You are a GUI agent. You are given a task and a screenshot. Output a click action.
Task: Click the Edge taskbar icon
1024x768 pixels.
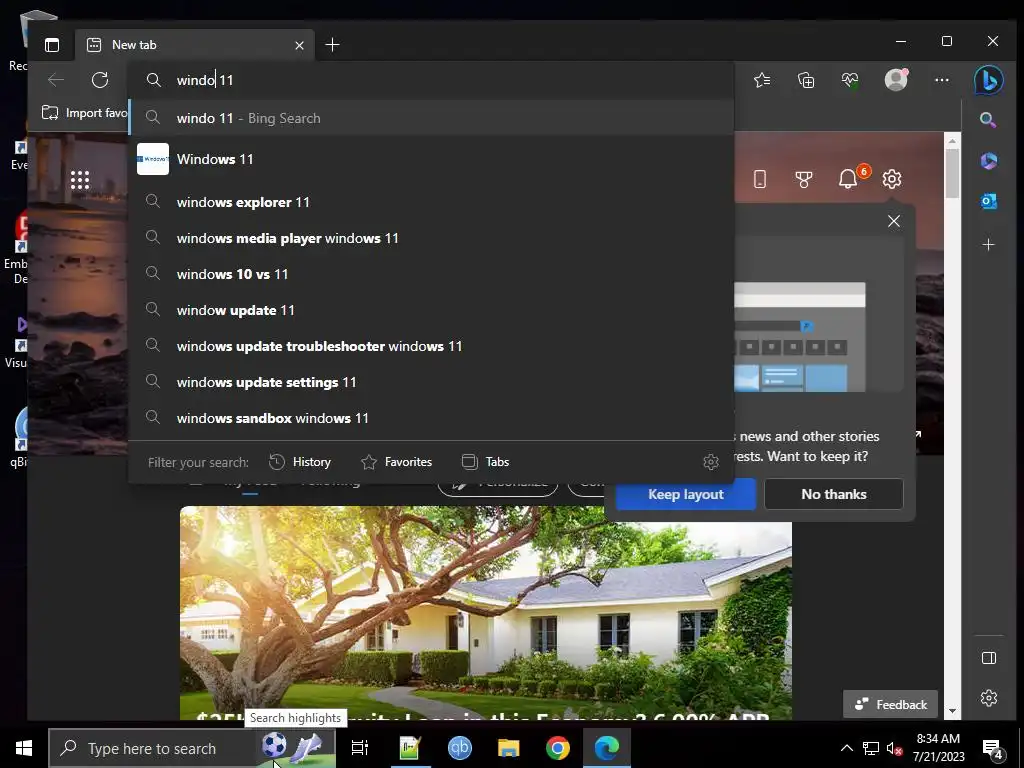[x=607, y=748]
